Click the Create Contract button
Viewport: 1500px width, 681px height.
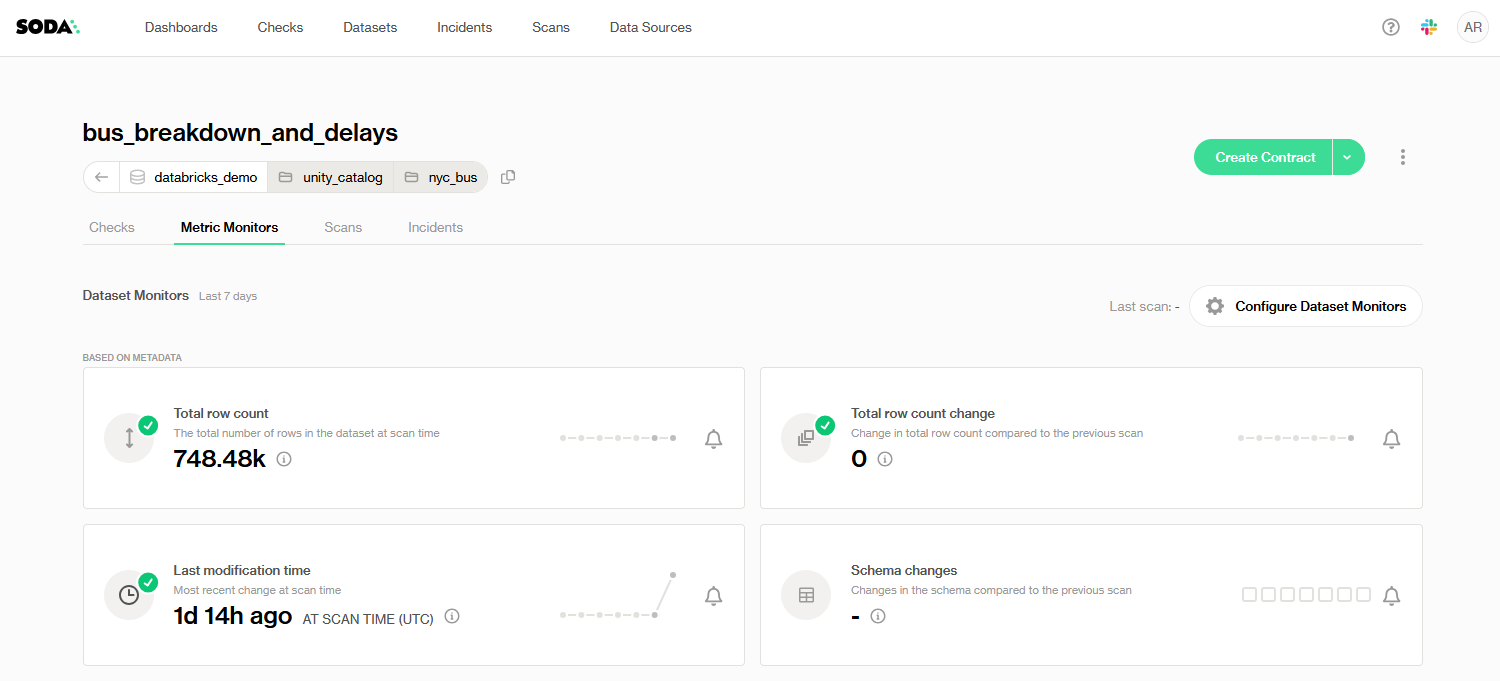1264,157
